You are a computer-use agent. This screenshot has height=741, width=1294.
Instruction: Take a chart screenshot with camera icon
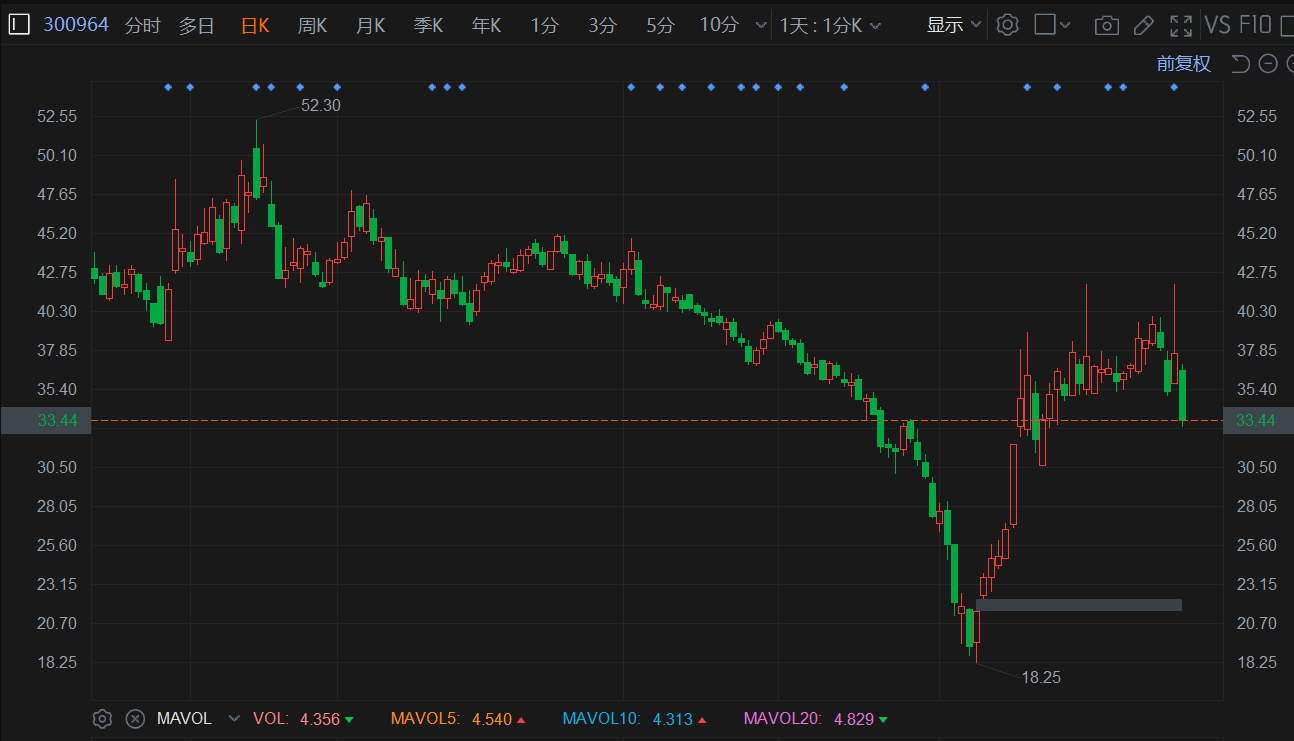pyautogui.click(x=1106, y=25)
